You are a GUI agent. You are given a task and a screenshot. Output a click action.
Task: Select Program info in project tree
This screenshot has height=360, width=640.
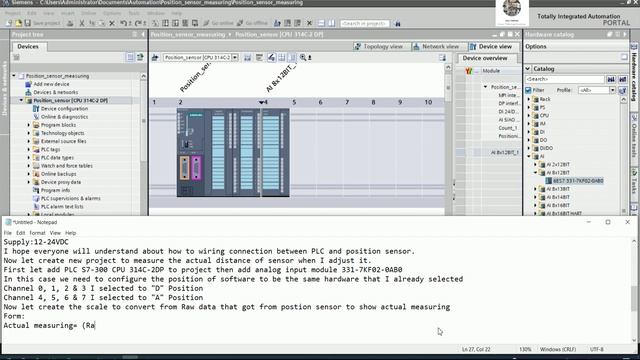click(x=51, y=190)
